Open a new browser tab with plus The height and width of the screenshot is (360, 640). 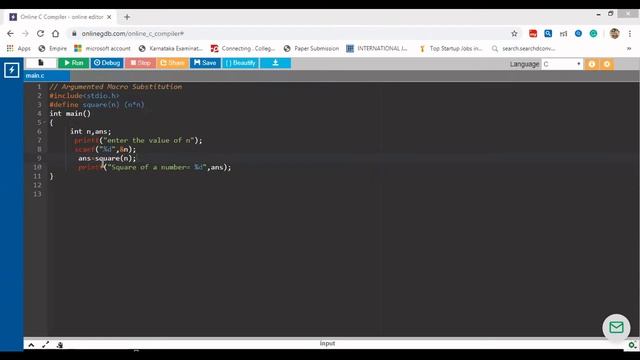click(x=127, y=17)
